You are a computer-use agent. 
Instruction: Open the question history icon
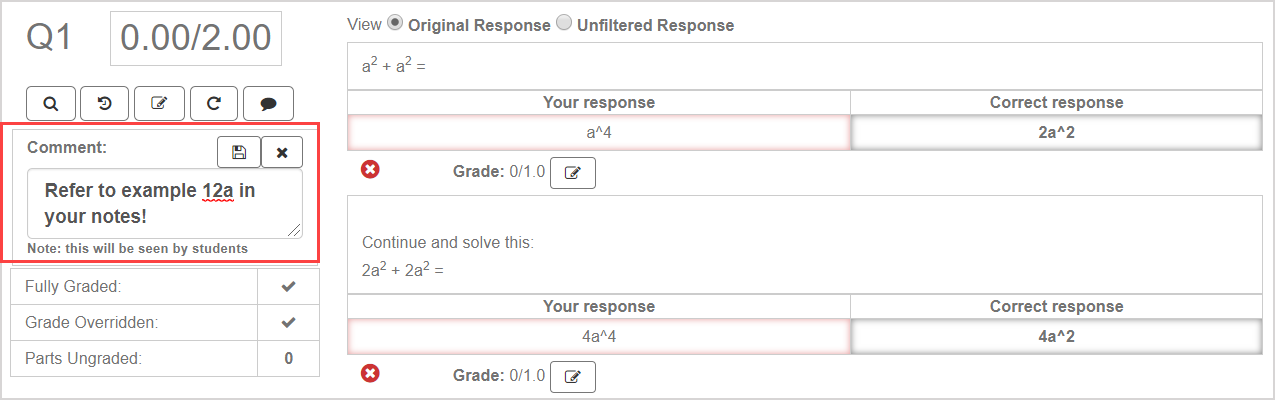pos(104,102)
